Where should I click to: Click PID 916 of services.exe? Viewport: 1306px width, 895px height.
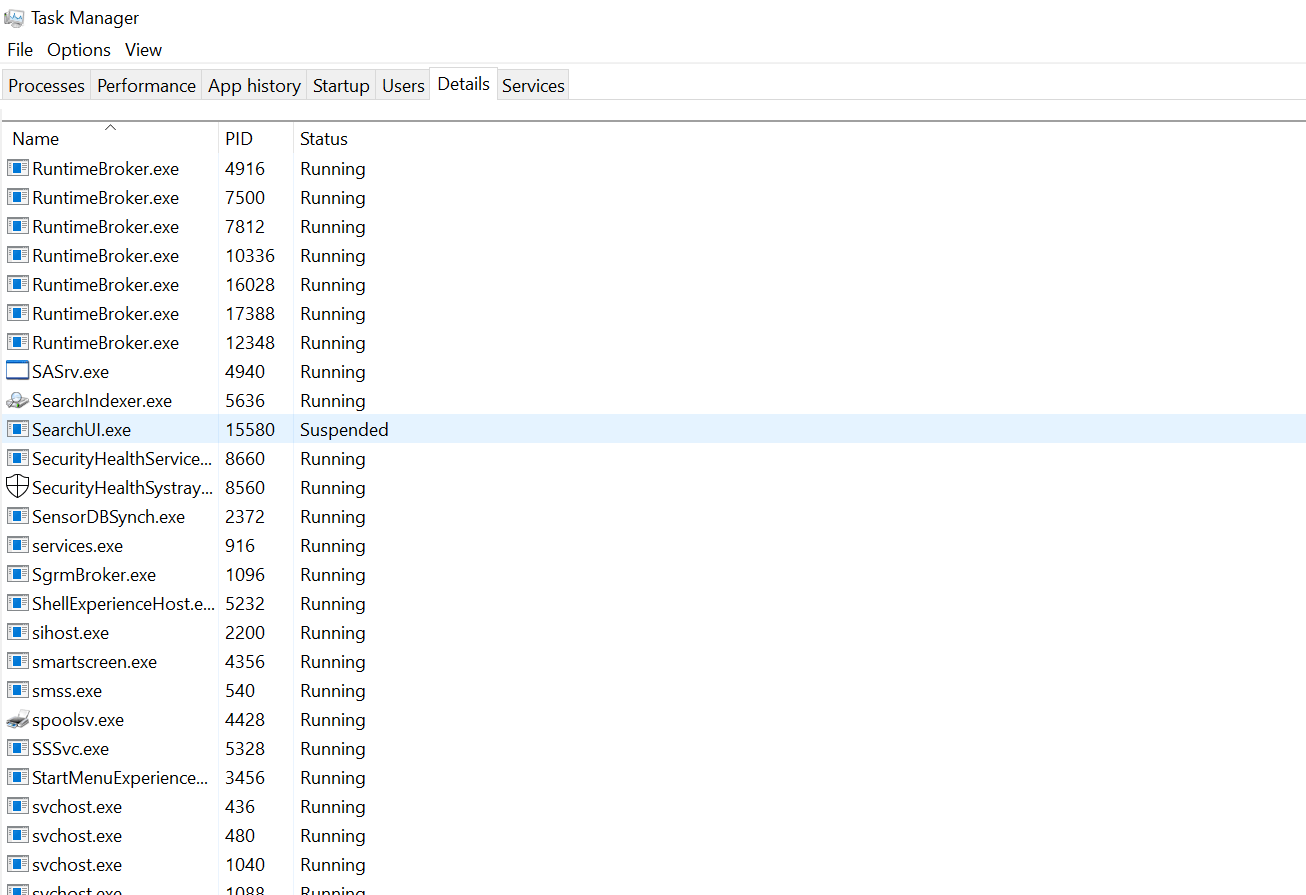(x=240, y=546)
